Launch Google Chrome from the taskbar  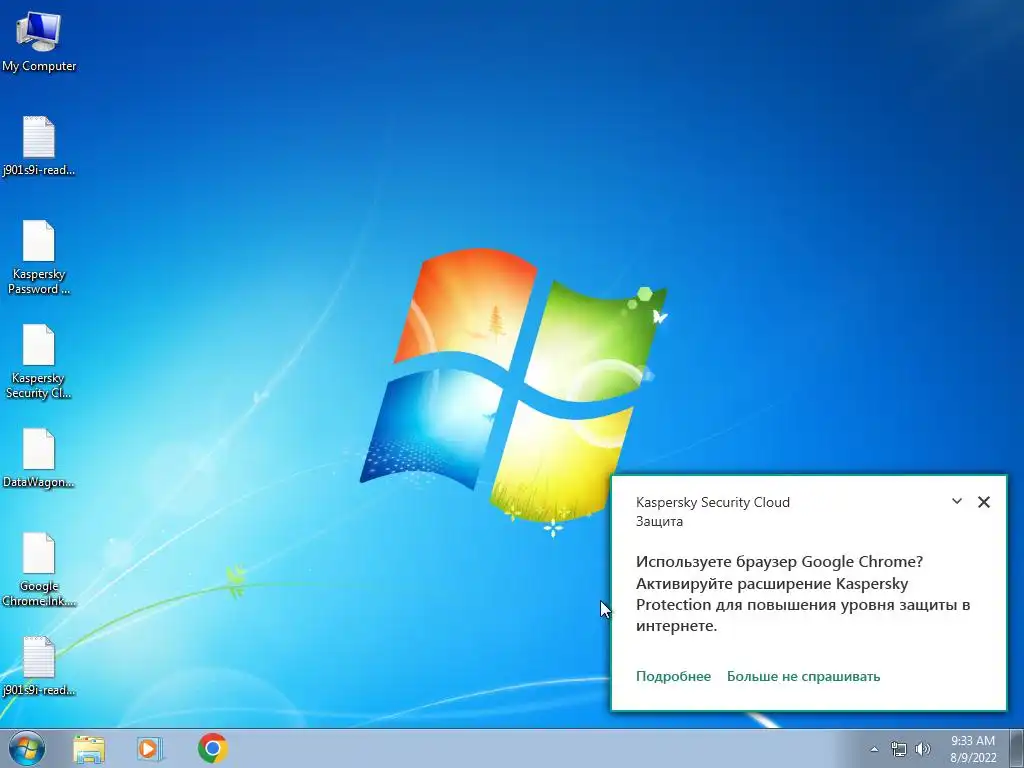(x=213, y=748)
